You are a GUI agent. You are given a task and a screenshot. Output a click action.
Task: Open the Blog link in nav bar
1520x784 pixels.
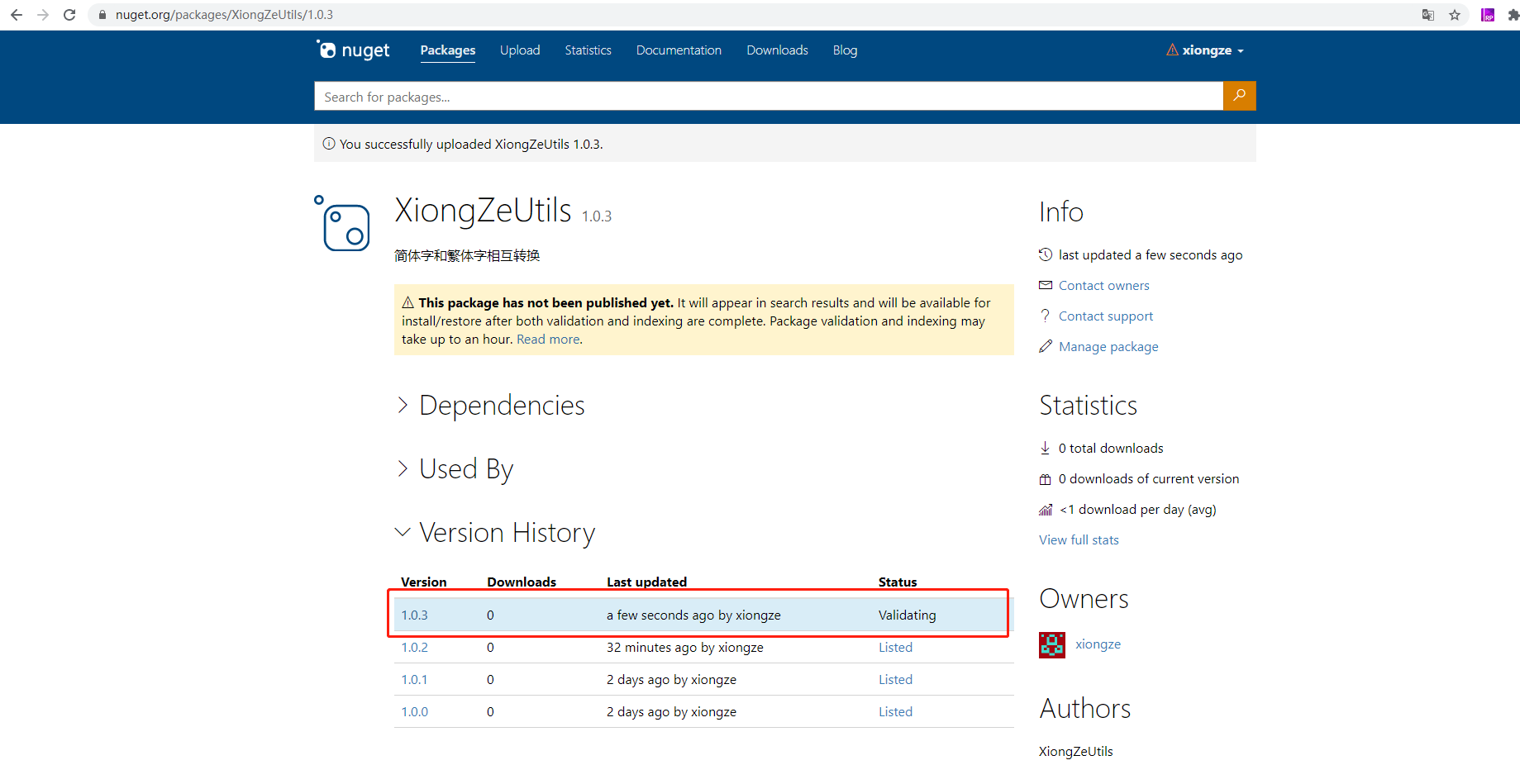pos(845,50)
